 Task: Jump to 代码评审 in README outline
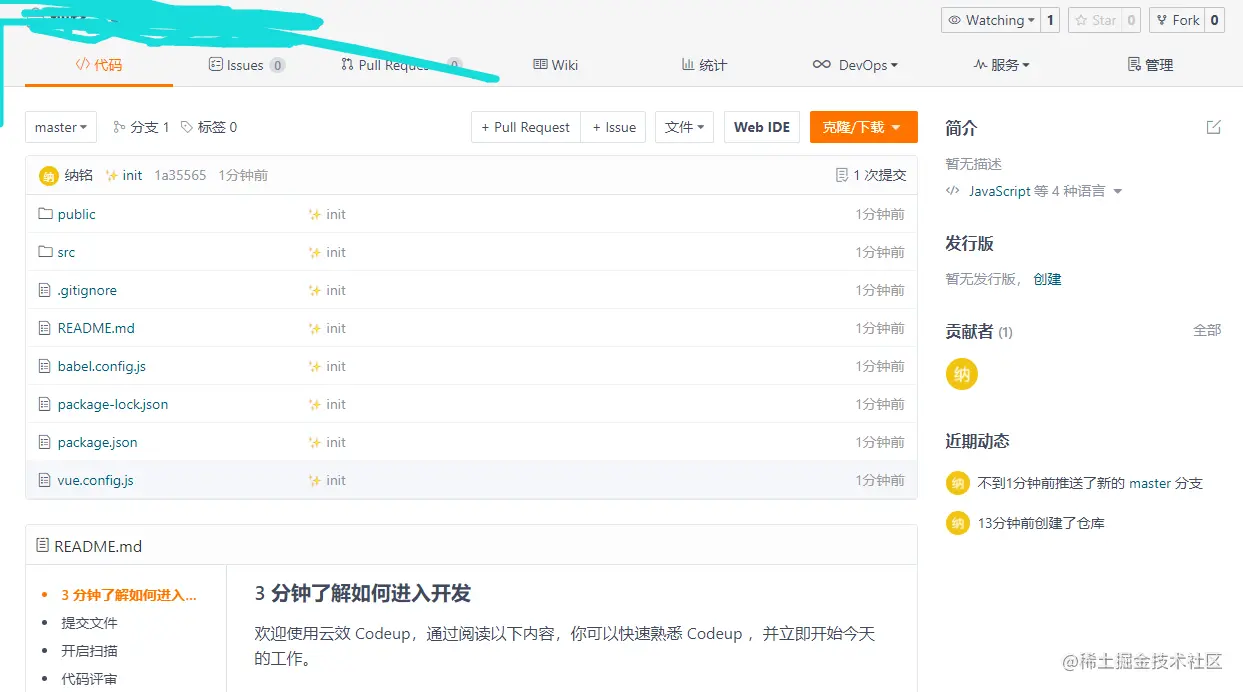click(89, 679)
